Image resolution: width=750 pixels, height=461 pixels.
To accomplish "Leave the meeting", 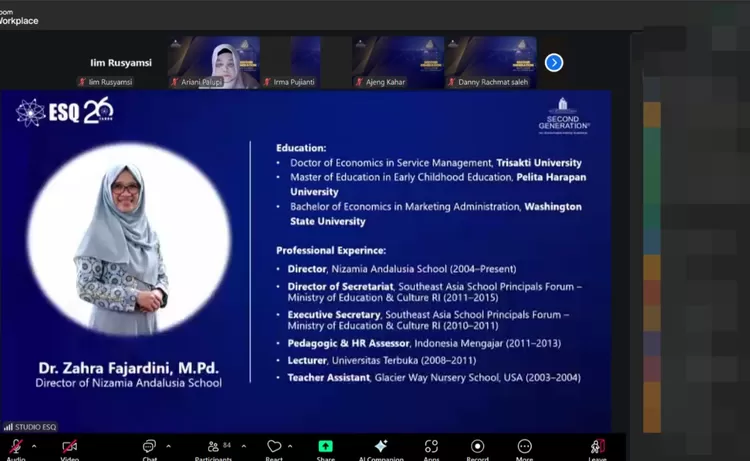I will [x=597, y=450].
